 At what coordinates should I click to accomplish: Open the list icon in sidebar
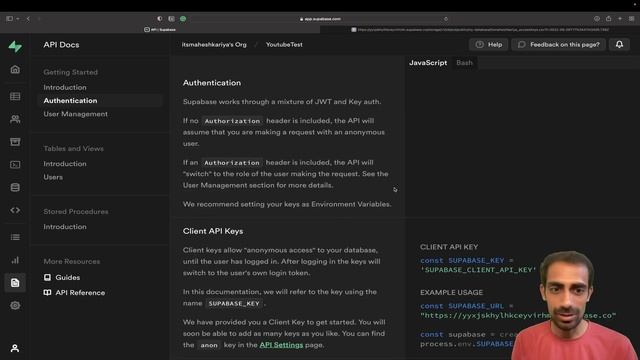click(x=15, y=237)
